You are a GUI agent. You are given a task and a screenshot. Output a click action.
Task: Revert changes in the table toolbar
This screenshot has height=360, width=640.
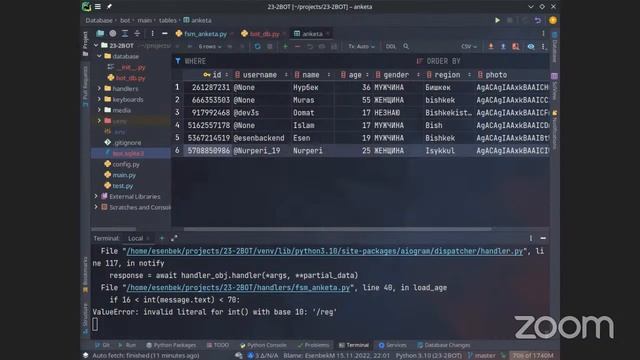[310, 47]
